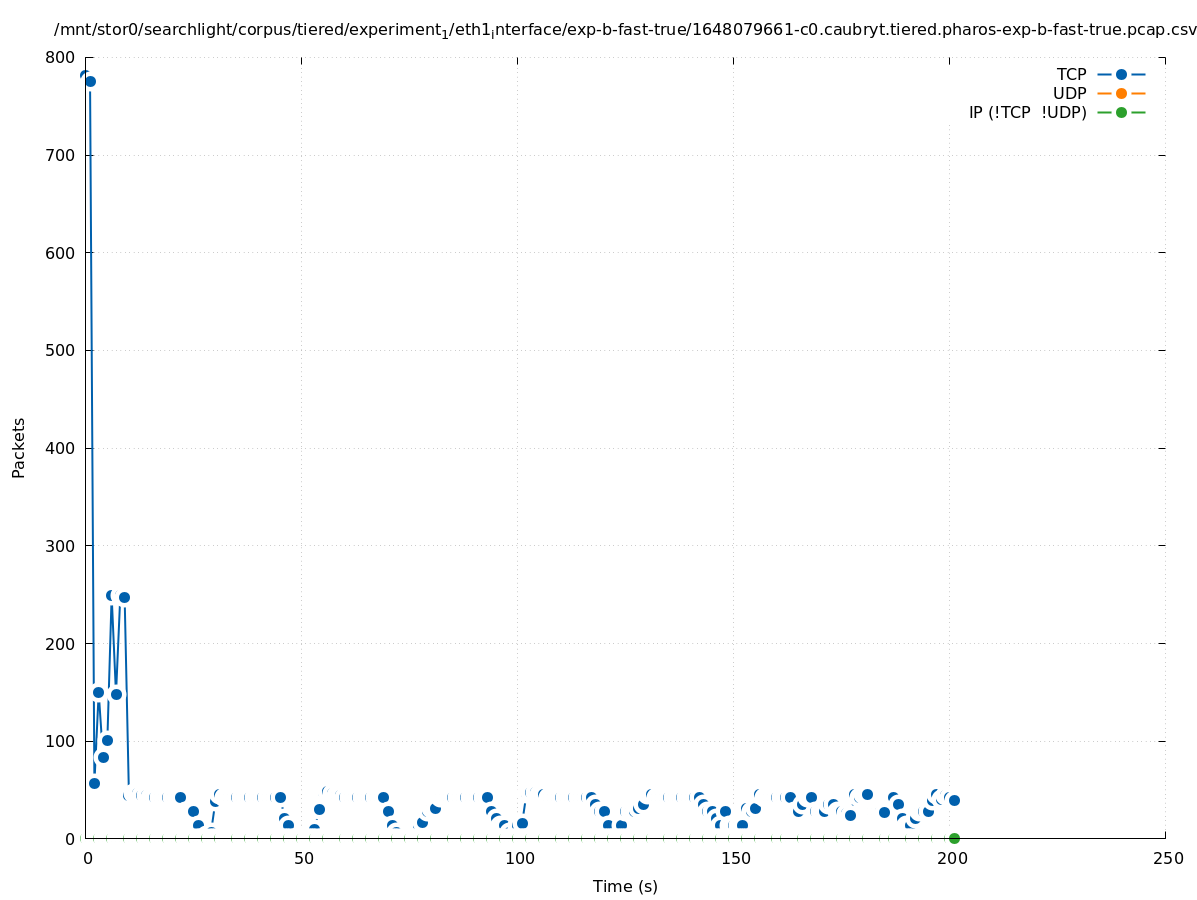Click the final blue TCP point near 200 seconds

click(954, 800)
